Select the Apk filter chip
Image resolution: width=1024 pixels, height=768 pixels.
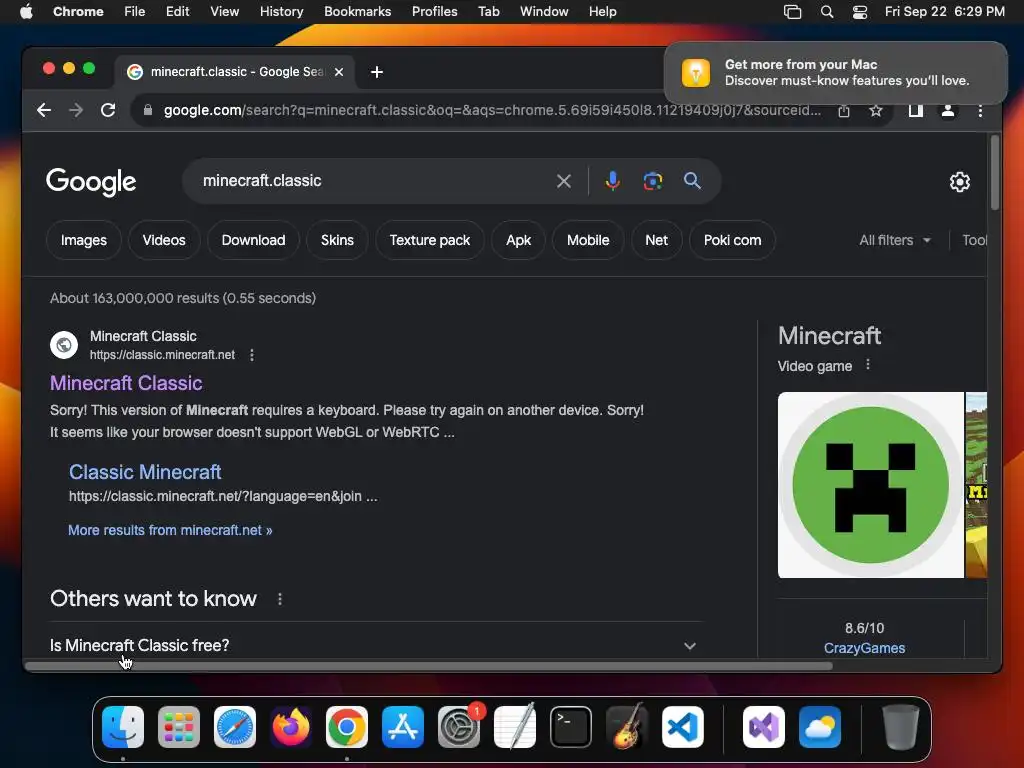519,240
